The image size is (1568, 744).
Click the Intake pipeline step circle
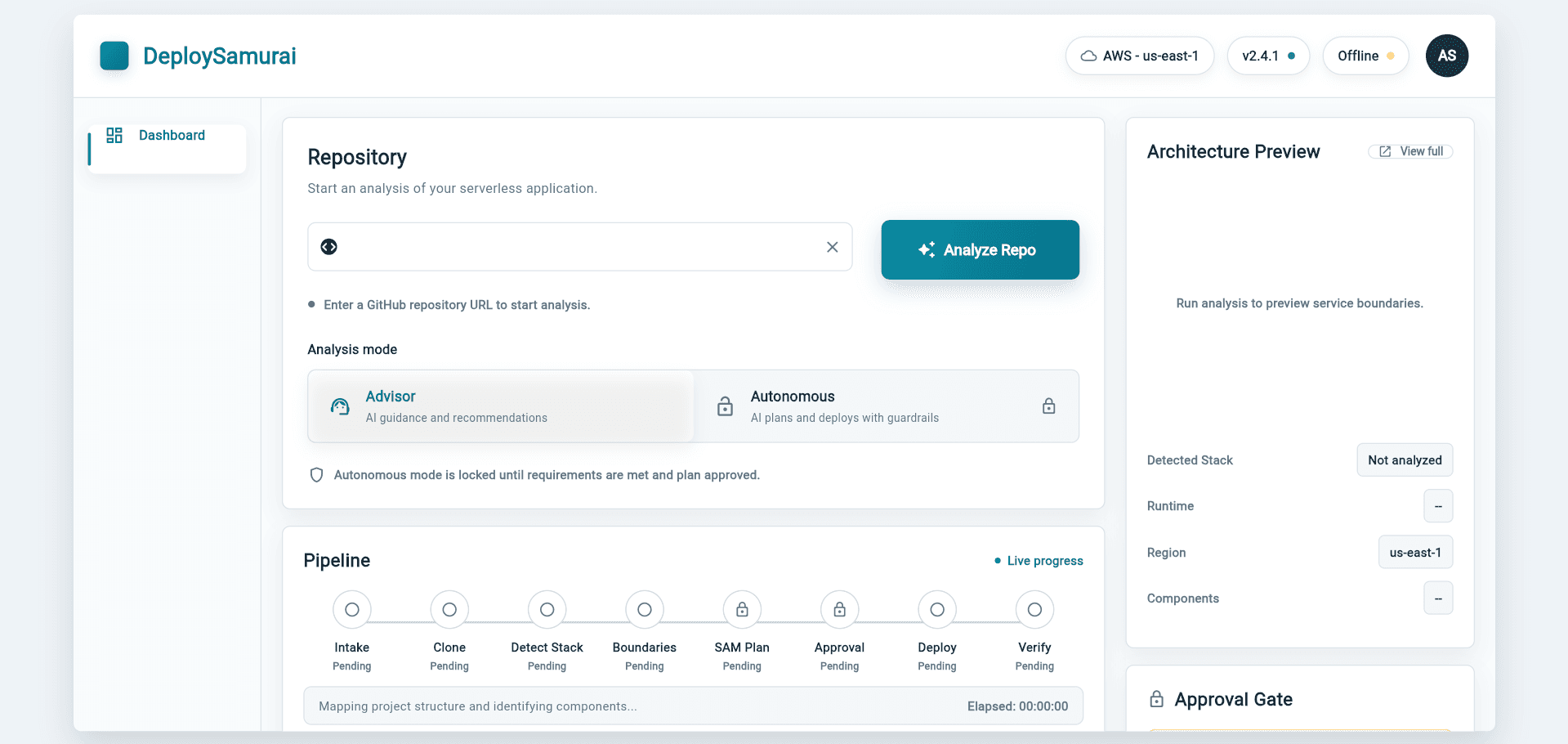coord(352,610)
